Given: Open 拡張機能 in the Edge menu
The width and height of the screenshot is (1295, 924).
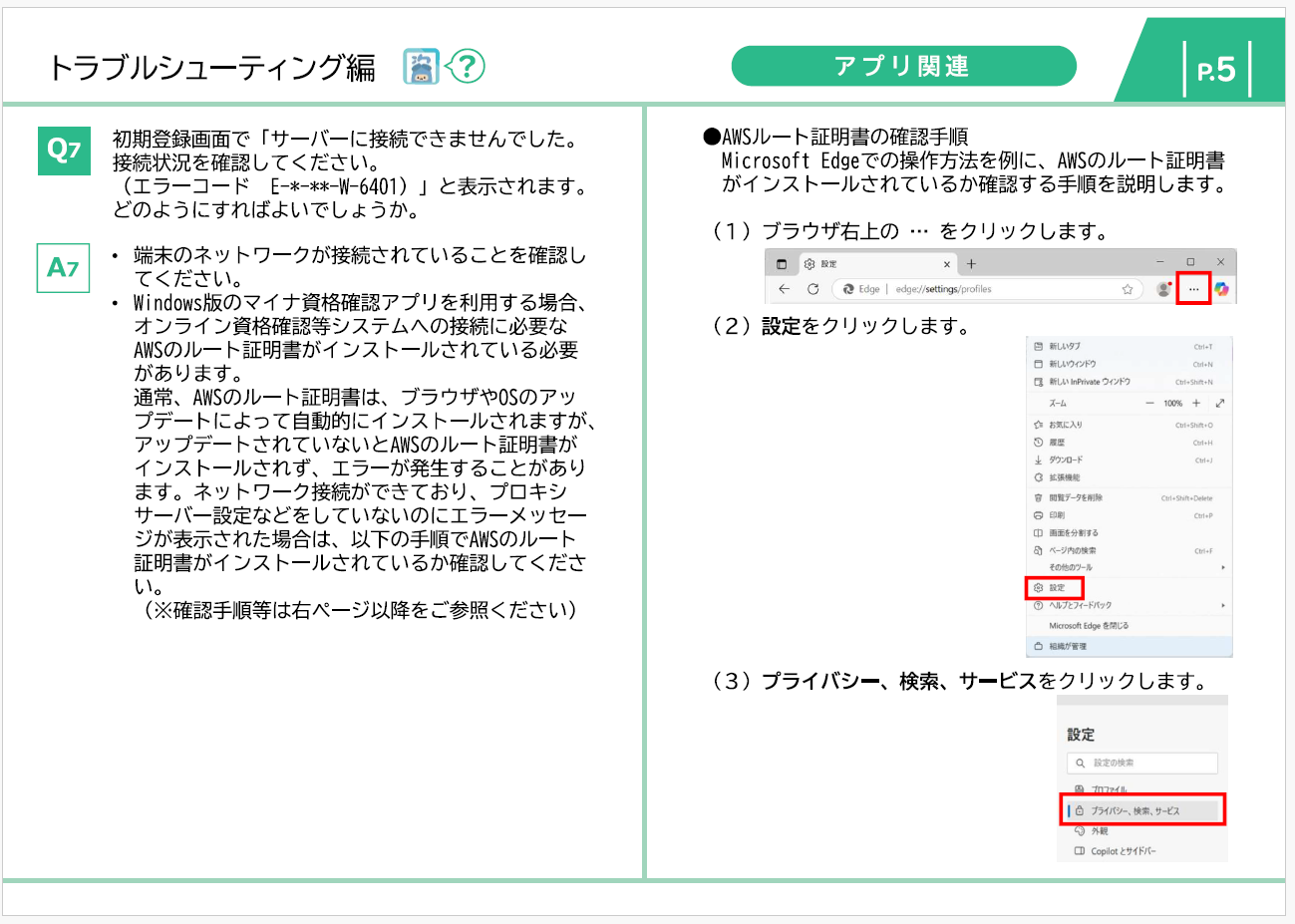Looking at the screenshot, I should pyautogui.click(x=1130, y=478).
